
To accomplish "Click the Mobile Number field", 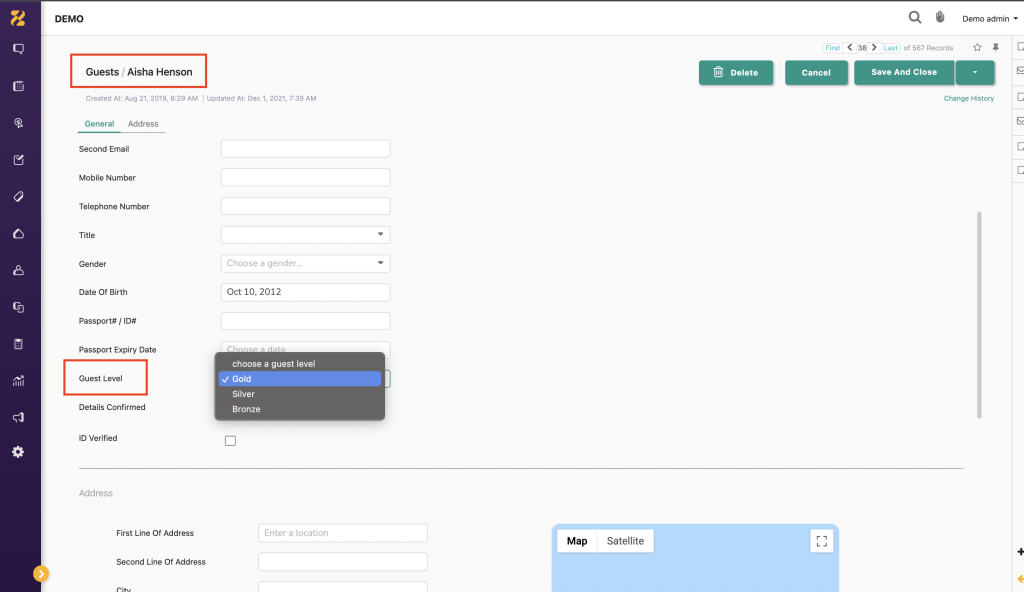I will pyautogui.click(x=306, y=177).
